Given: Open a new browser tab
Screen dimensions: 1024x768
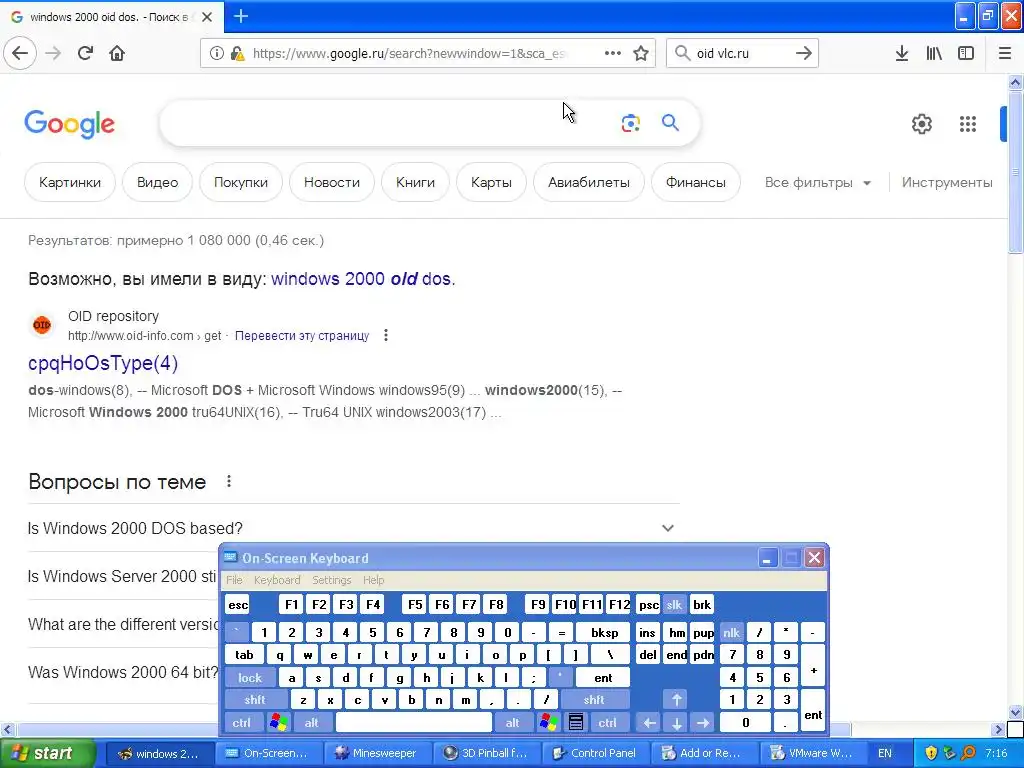Looking at the screenshot, I should 240,16.
